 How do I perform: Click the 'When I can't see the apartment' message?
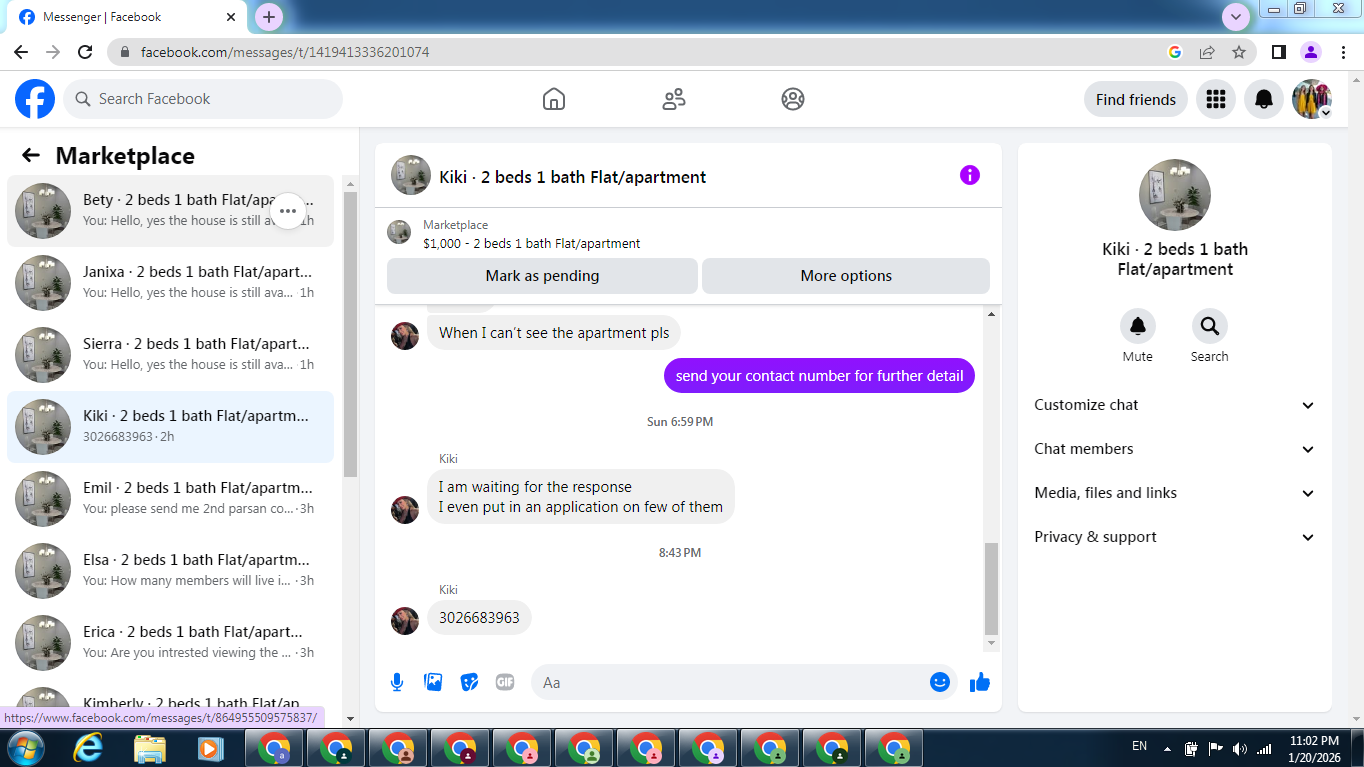coord(554,333)
